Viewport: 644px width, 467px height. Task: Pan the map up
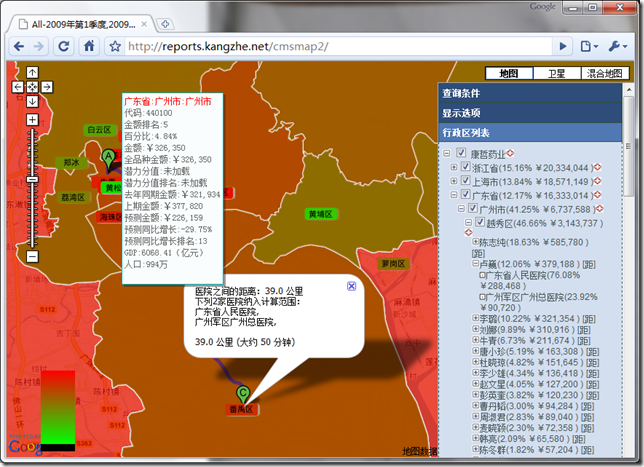pyautogui.click(x=32, y=72)
